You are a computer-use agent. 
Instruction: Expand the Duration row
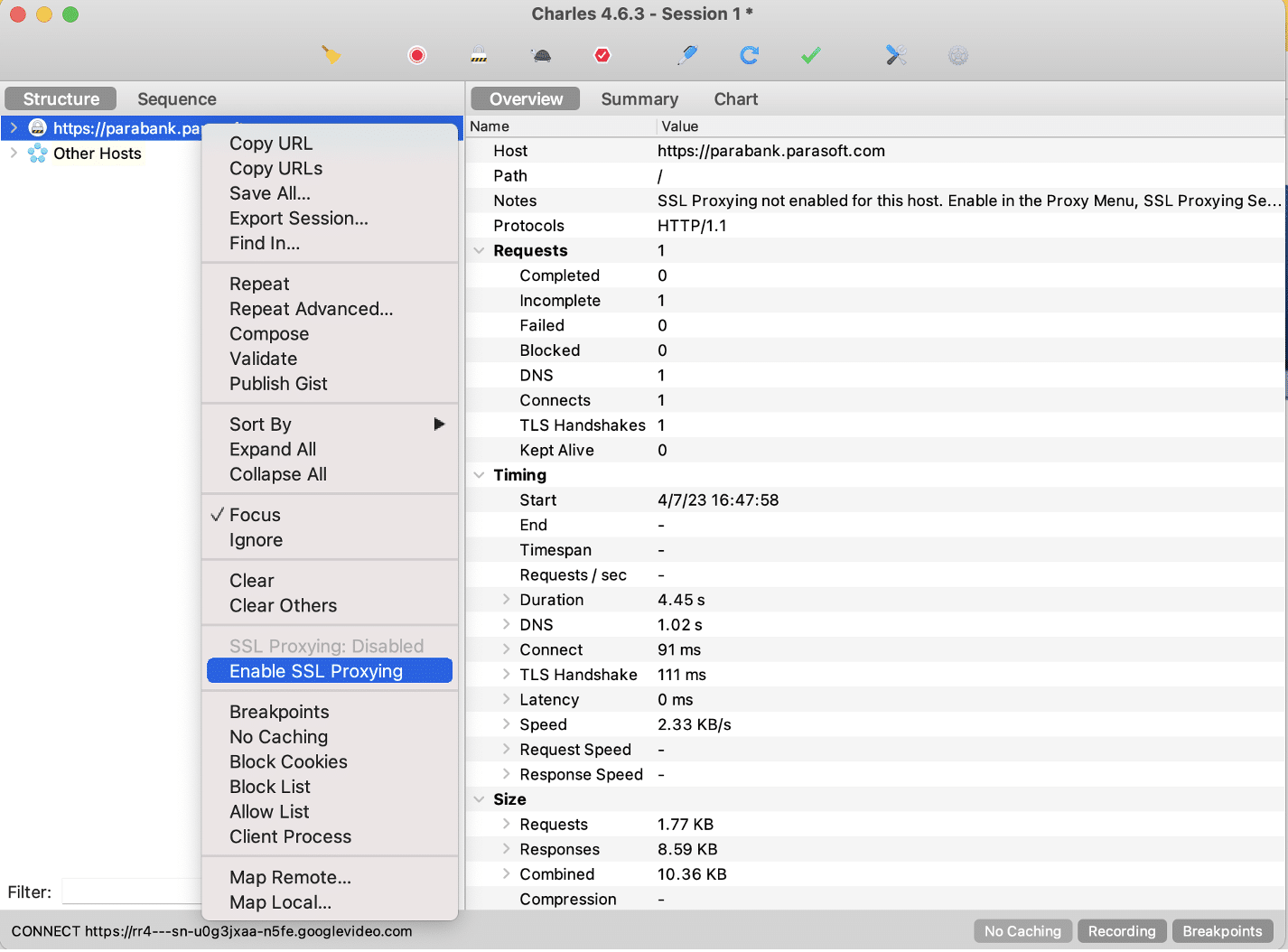[506, 600]
